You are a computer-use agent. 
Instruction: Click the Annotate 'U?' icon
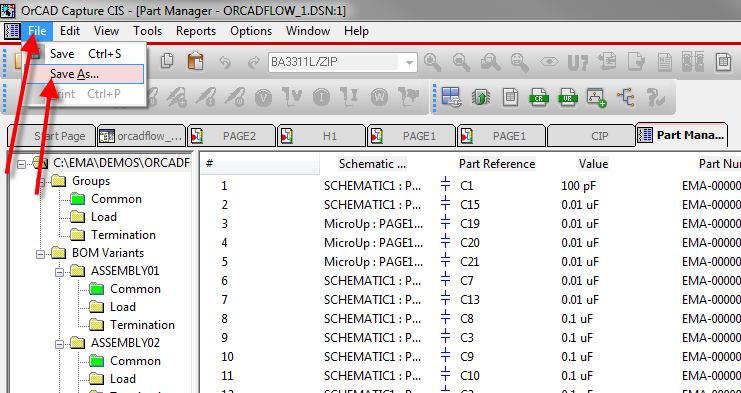577,62
